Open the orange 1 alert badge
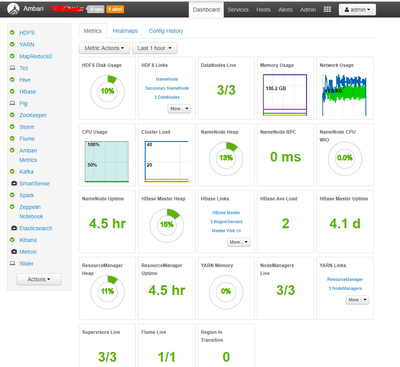 (115, 9)
